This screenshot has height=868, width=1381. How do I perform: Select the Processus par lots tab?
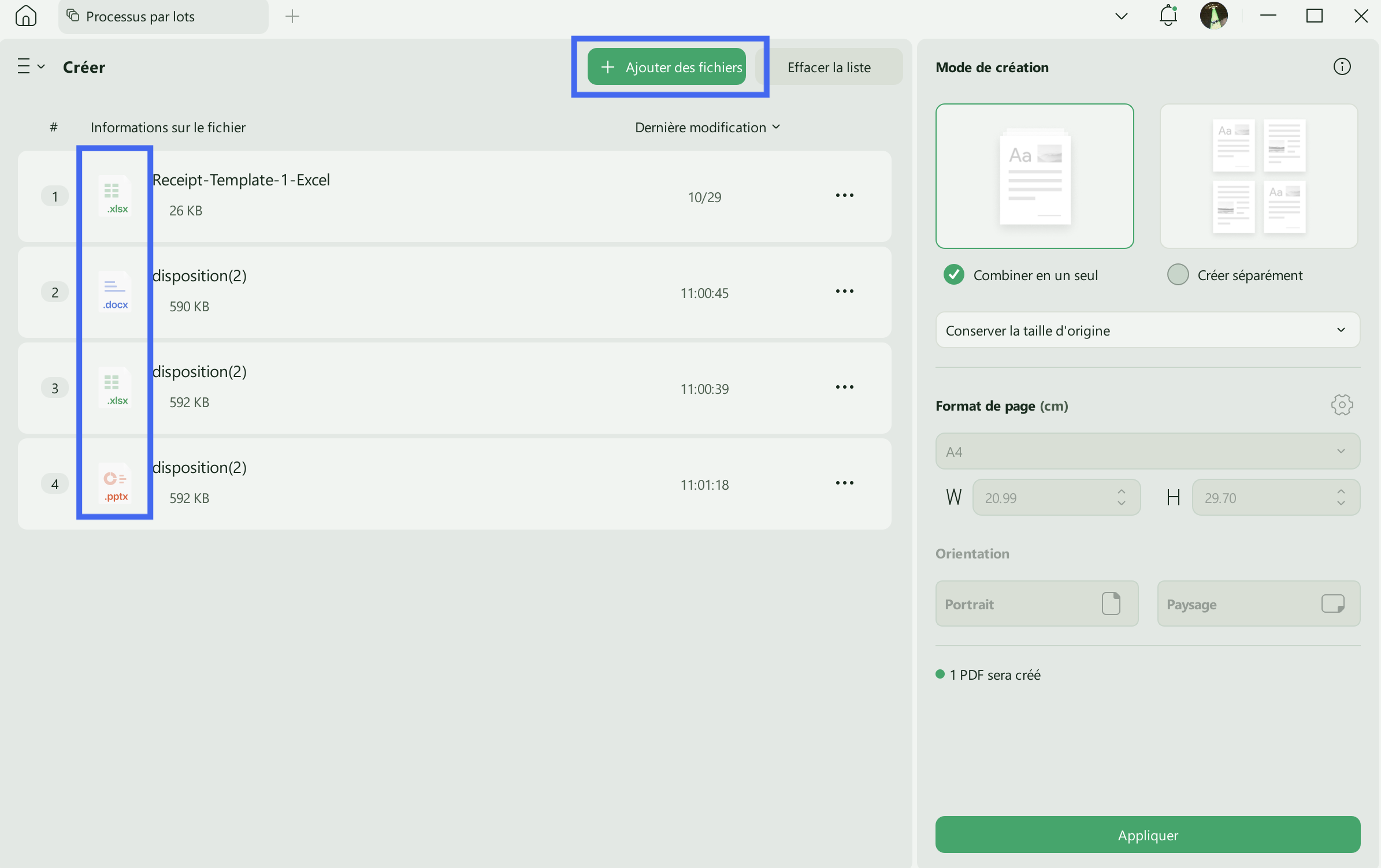coord(140,16)
